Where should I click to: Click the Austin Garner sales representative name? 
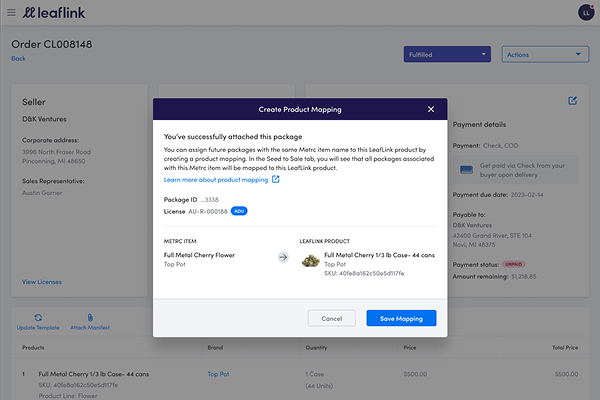click(42, 193)
